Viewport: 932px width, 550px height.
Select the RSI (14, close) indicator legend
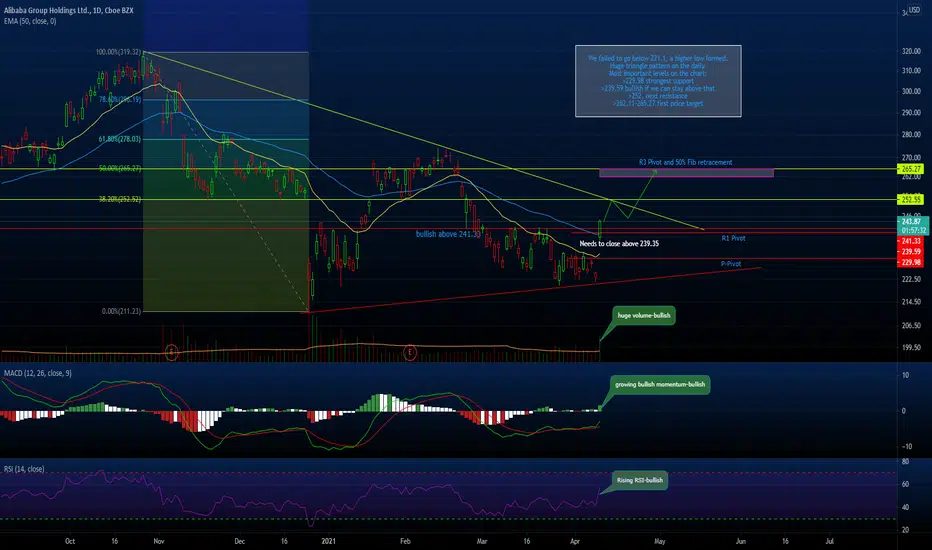24,469
